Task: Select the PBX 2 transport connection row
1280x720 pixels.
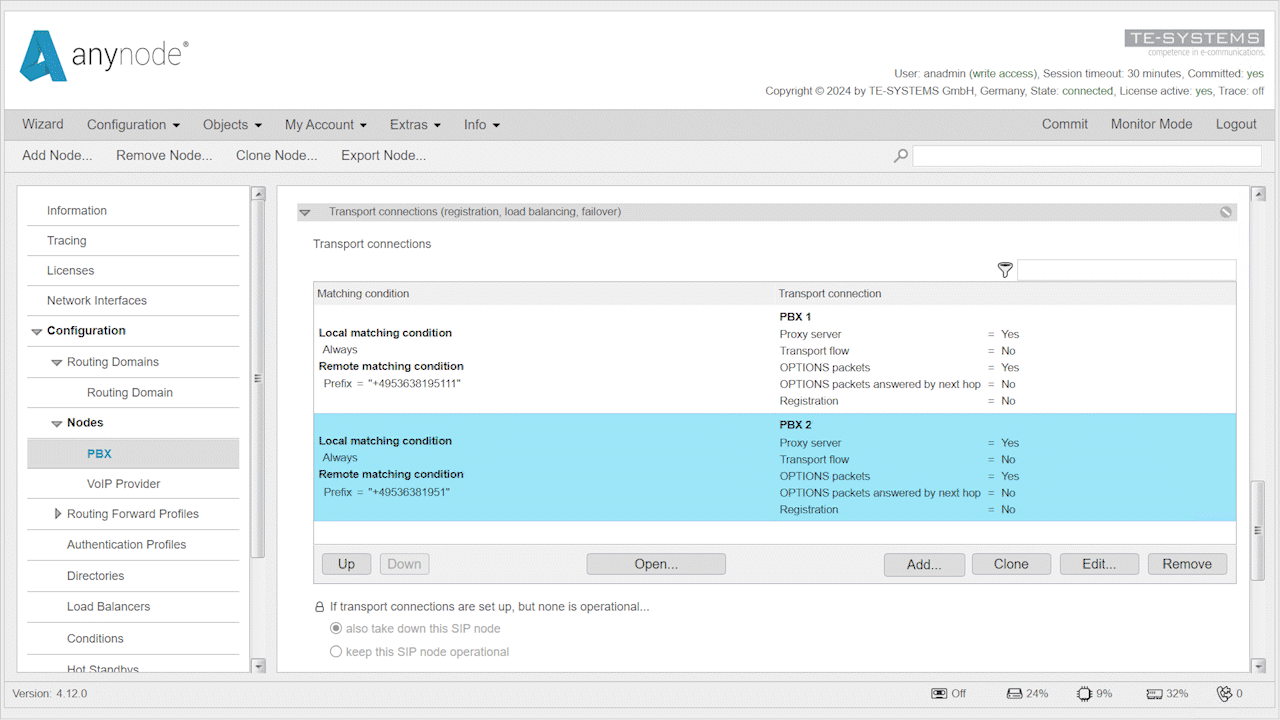Action: [775, 467]
